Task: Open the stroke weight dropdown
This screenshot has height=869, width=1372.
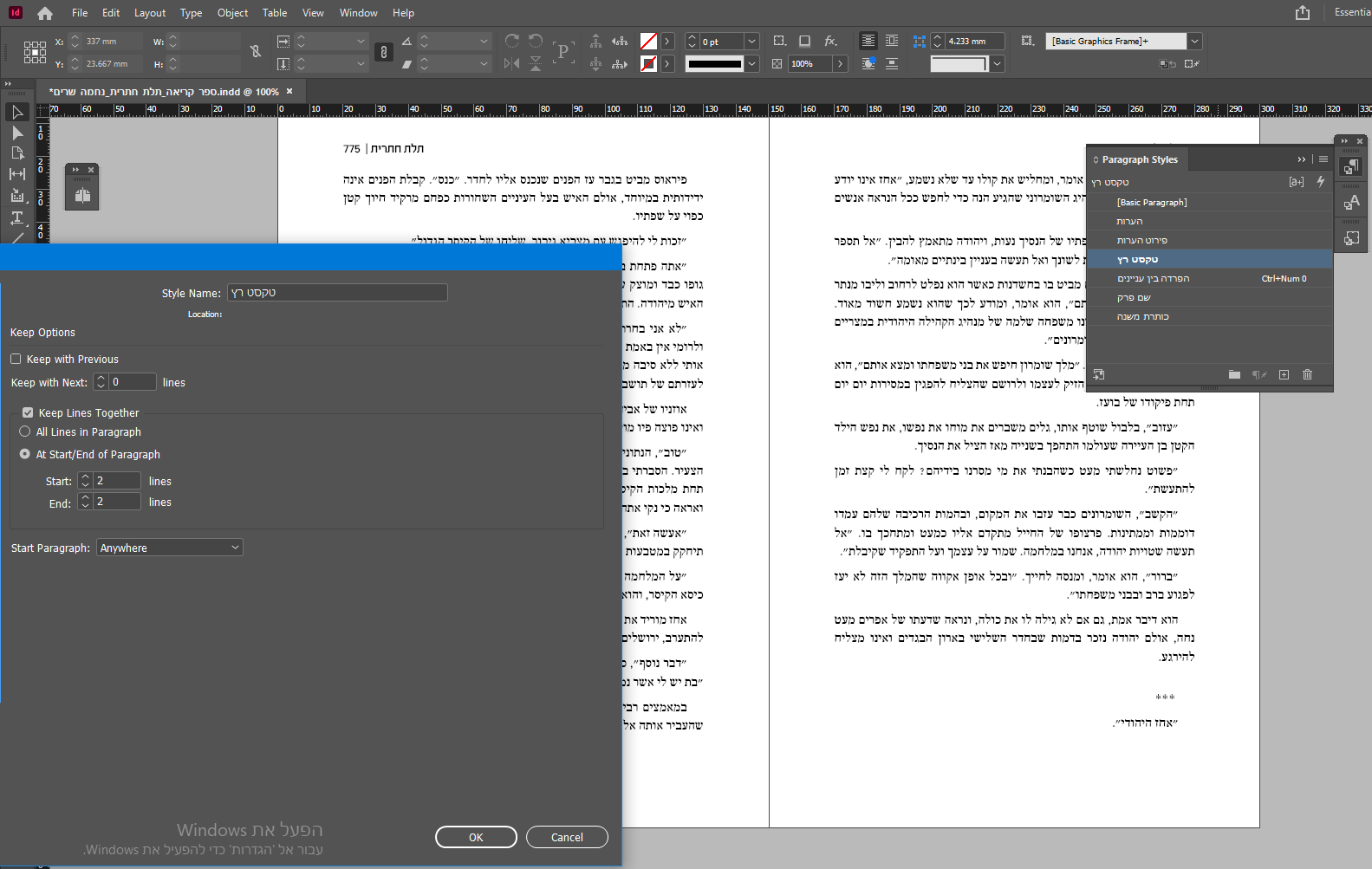Action: (751, 42)
